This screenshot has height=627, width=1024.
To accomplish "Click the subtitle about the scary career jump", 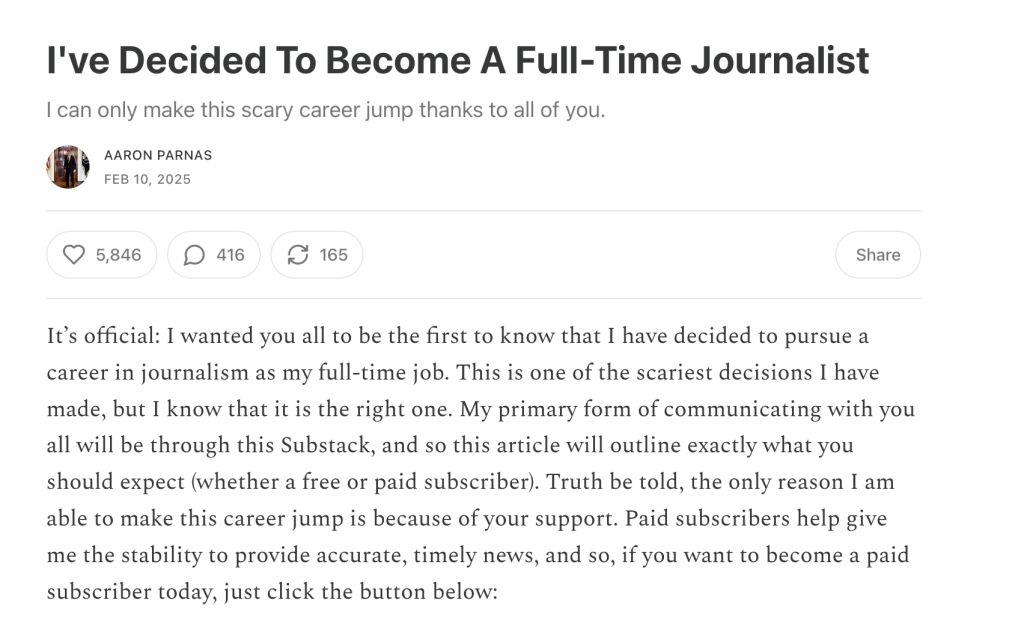I will pyautogui.click(x=326, y=110).
